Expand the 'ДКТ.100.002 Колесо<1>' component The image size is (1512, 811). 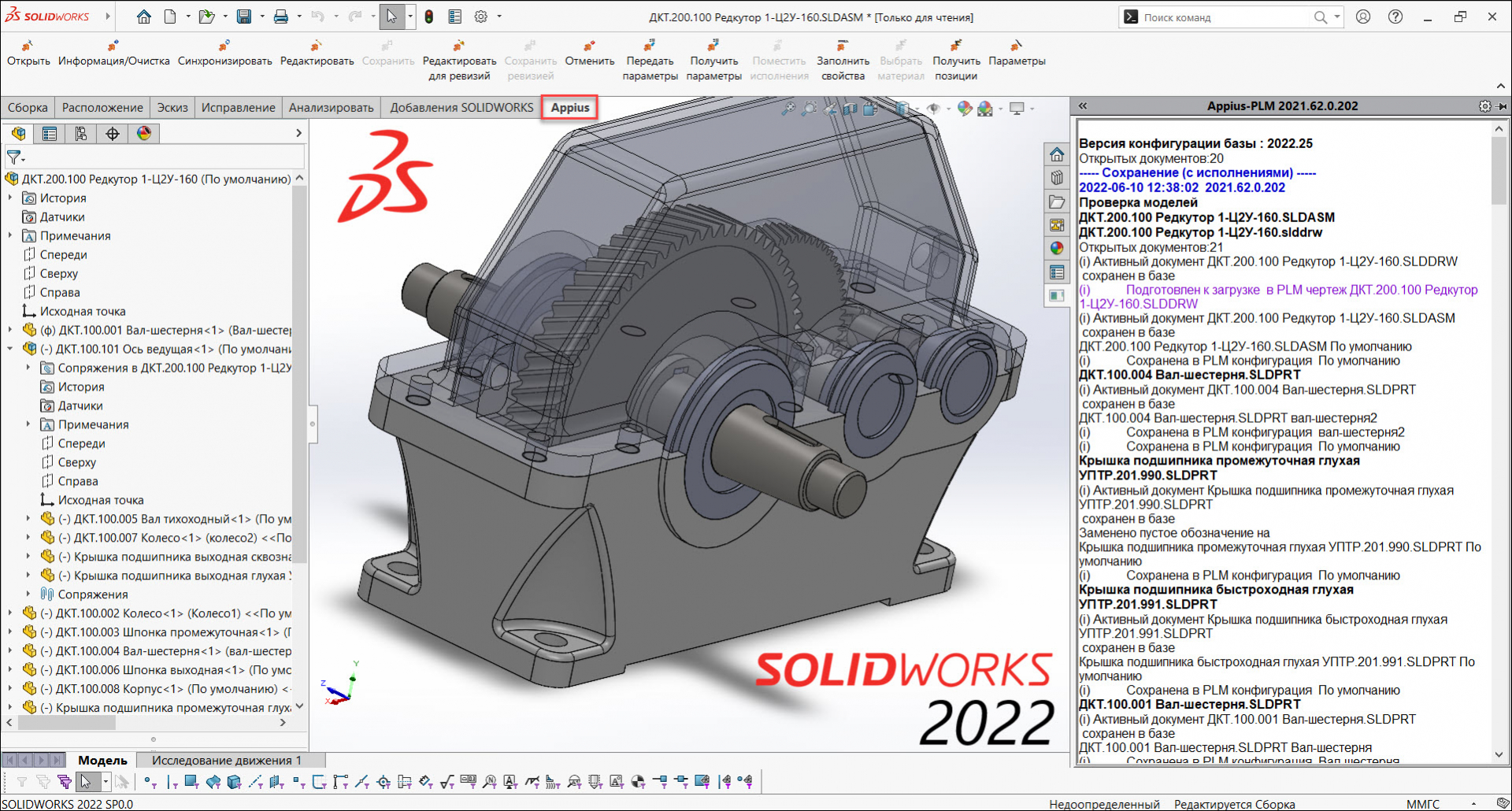pyautogui.click(x=10, y=613)
